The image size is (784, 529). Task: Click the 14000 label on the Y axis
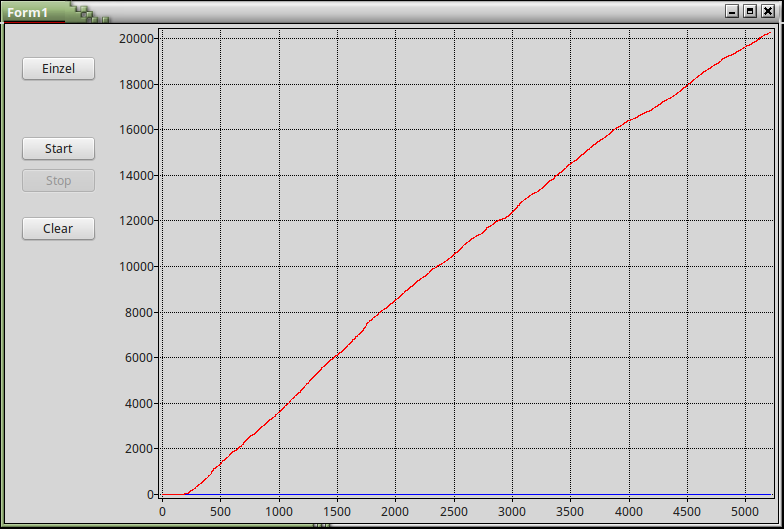(135, 176)
